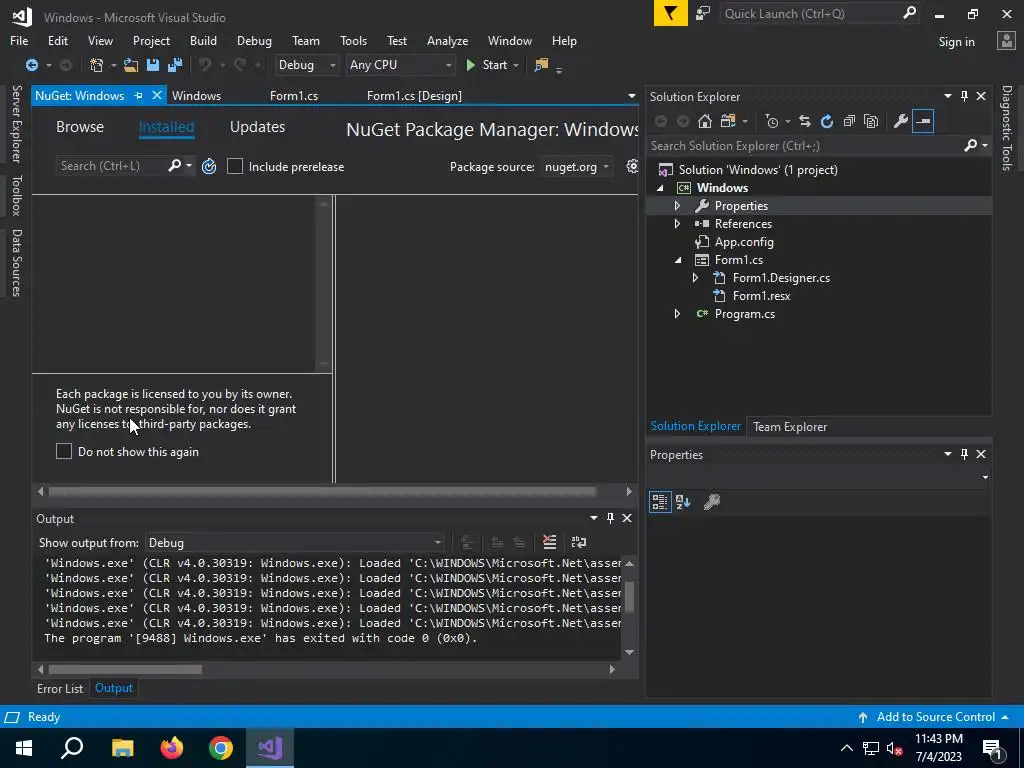Open Properties via the wrench icon in Solution Explorer

point(901,121)
